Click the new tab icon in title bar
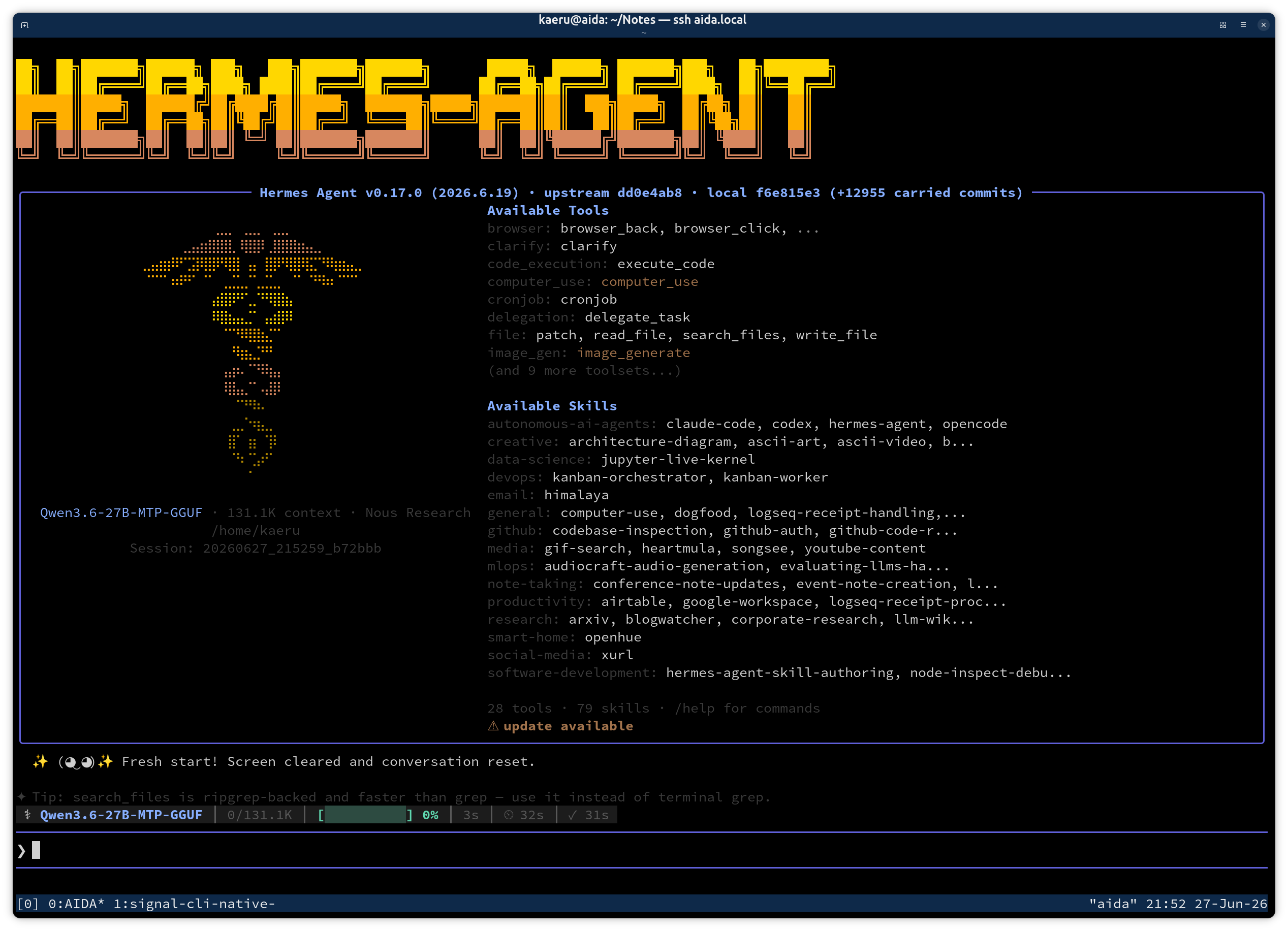 (24, 25)
